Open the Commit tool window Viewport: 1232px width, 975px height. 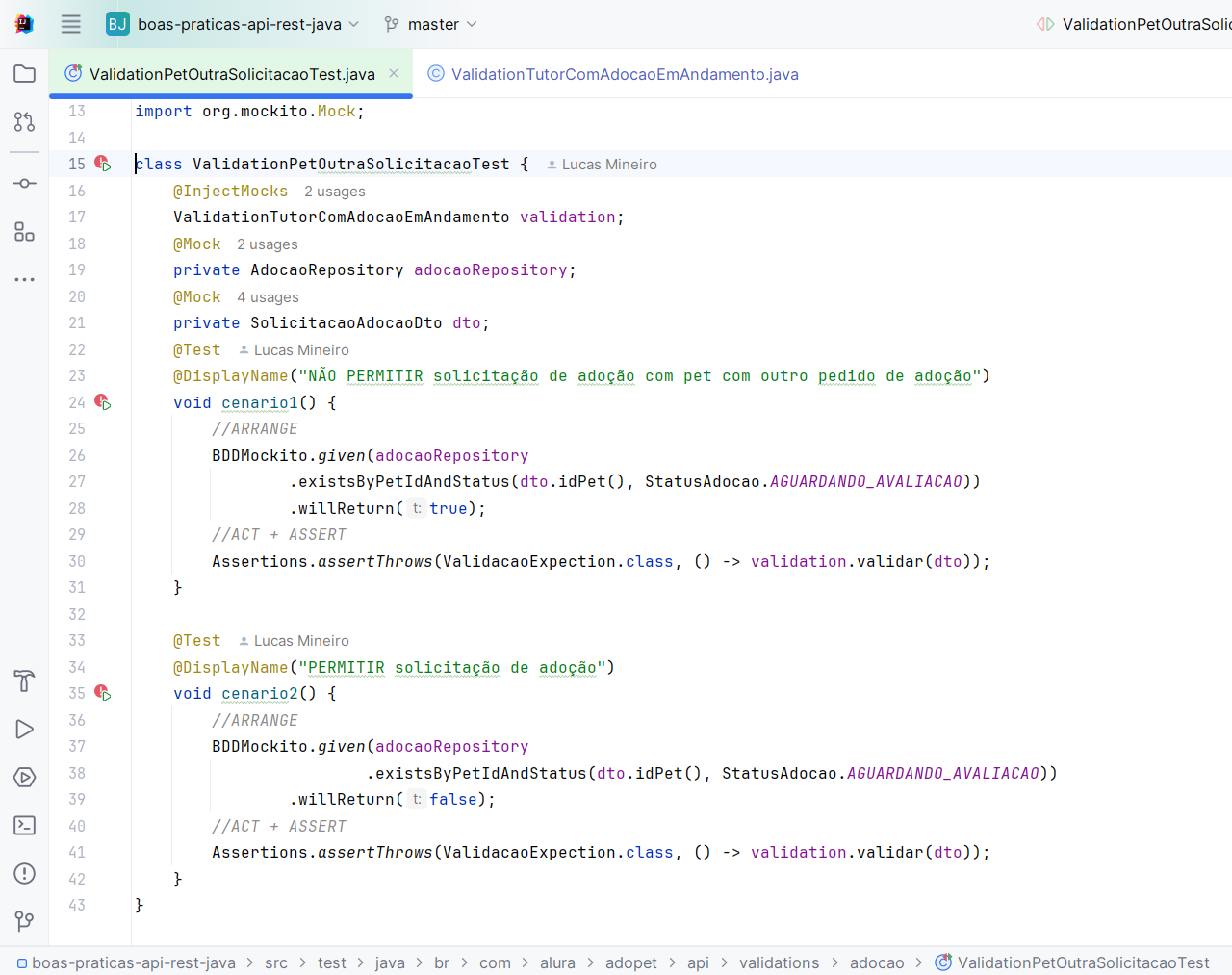tap(25, 183)
